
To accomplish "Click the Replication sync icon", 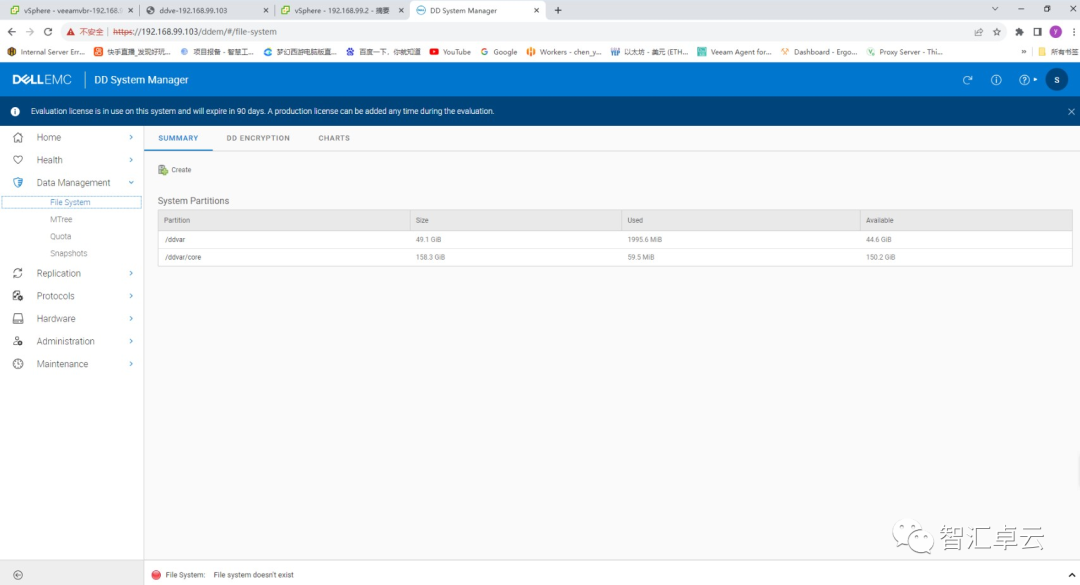I will tap(18, 274).
